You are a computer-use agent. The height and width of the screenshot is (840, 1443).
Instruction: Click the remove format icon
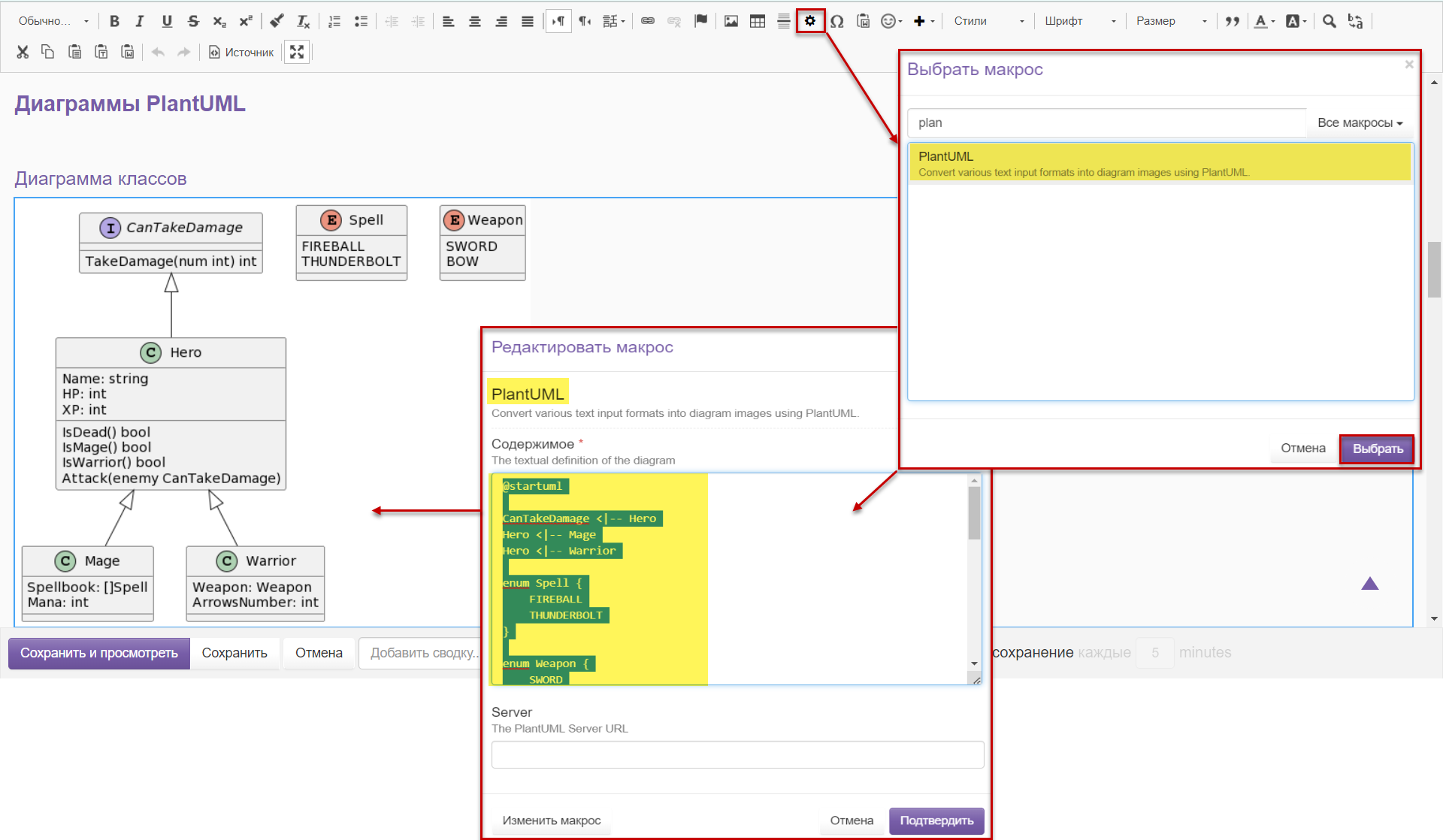point(303,21)
